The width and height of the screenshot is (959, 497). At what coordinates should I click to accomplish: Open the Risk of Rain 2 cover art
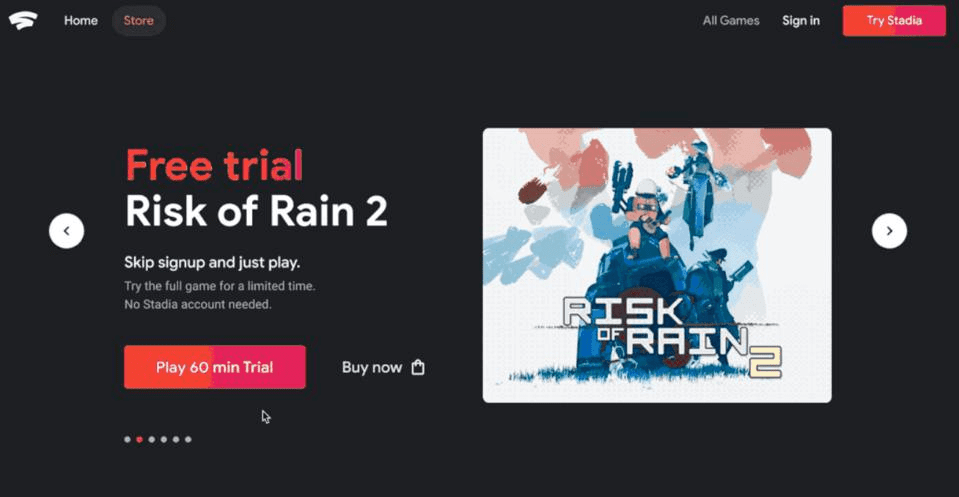tap(657, 265)
